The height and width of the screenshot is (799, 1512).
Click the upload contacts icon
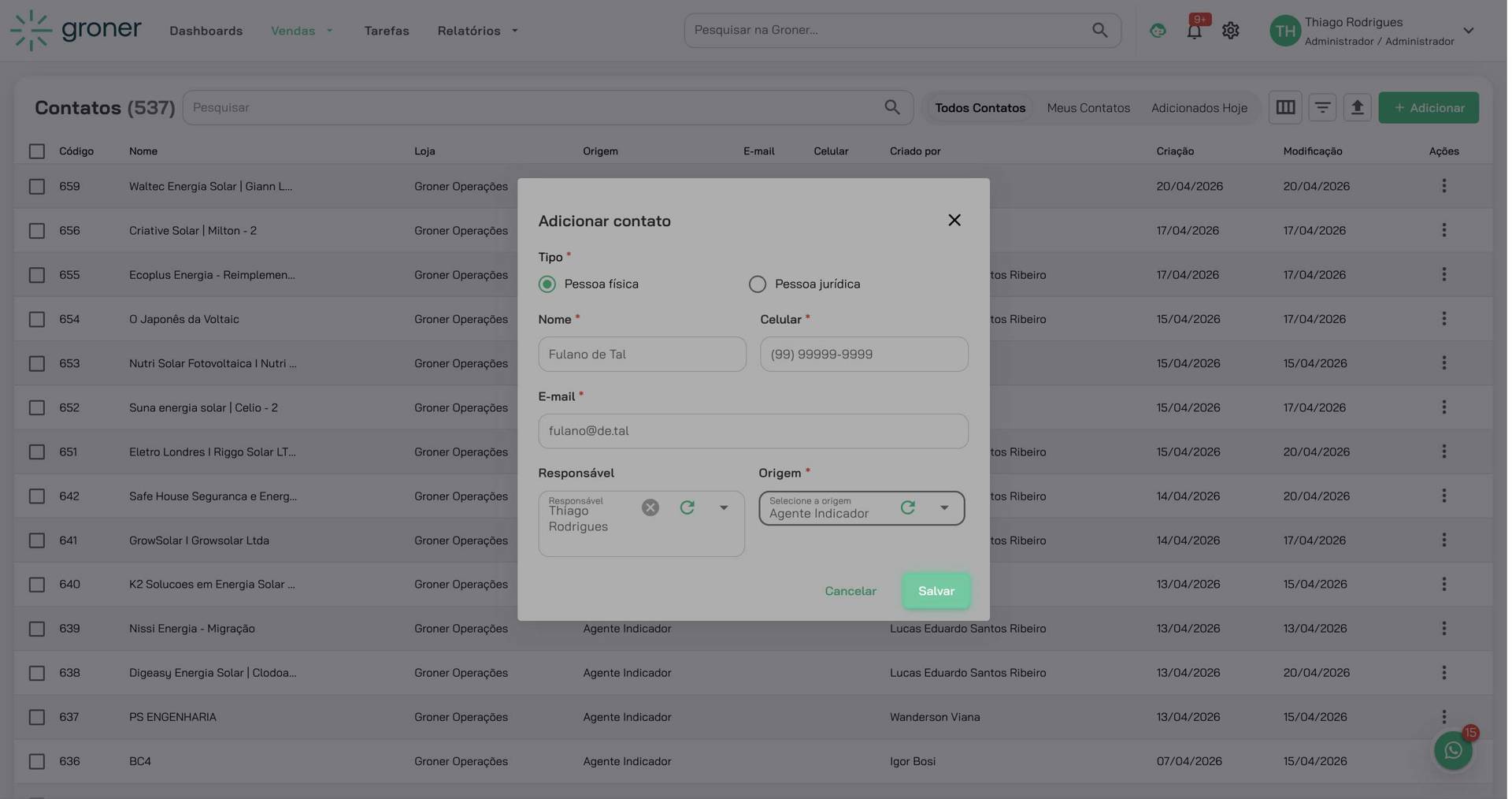(1357, 107)
